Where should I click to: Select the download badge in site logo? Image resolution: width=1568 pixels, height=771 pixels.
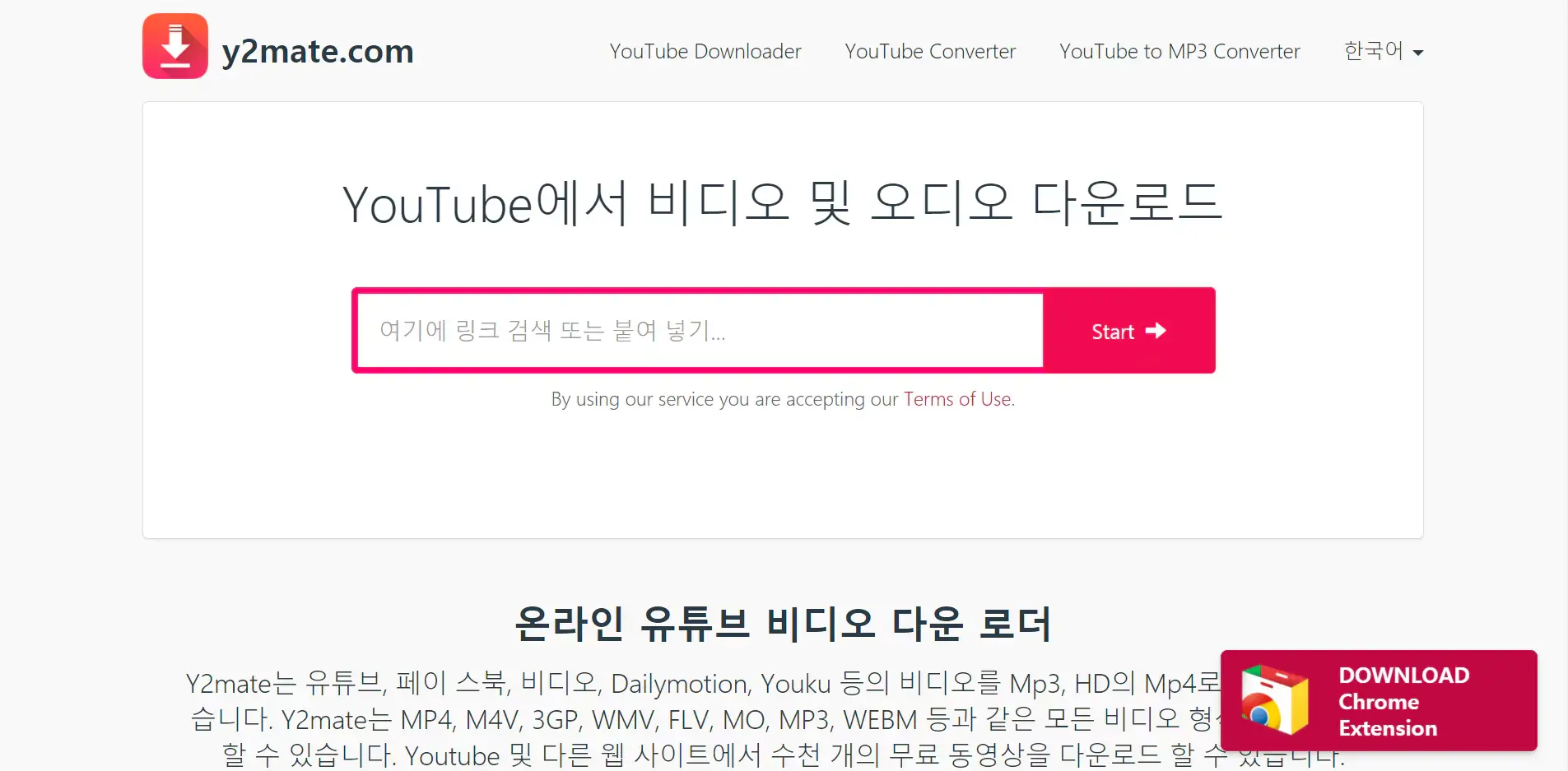coord(175,46)
